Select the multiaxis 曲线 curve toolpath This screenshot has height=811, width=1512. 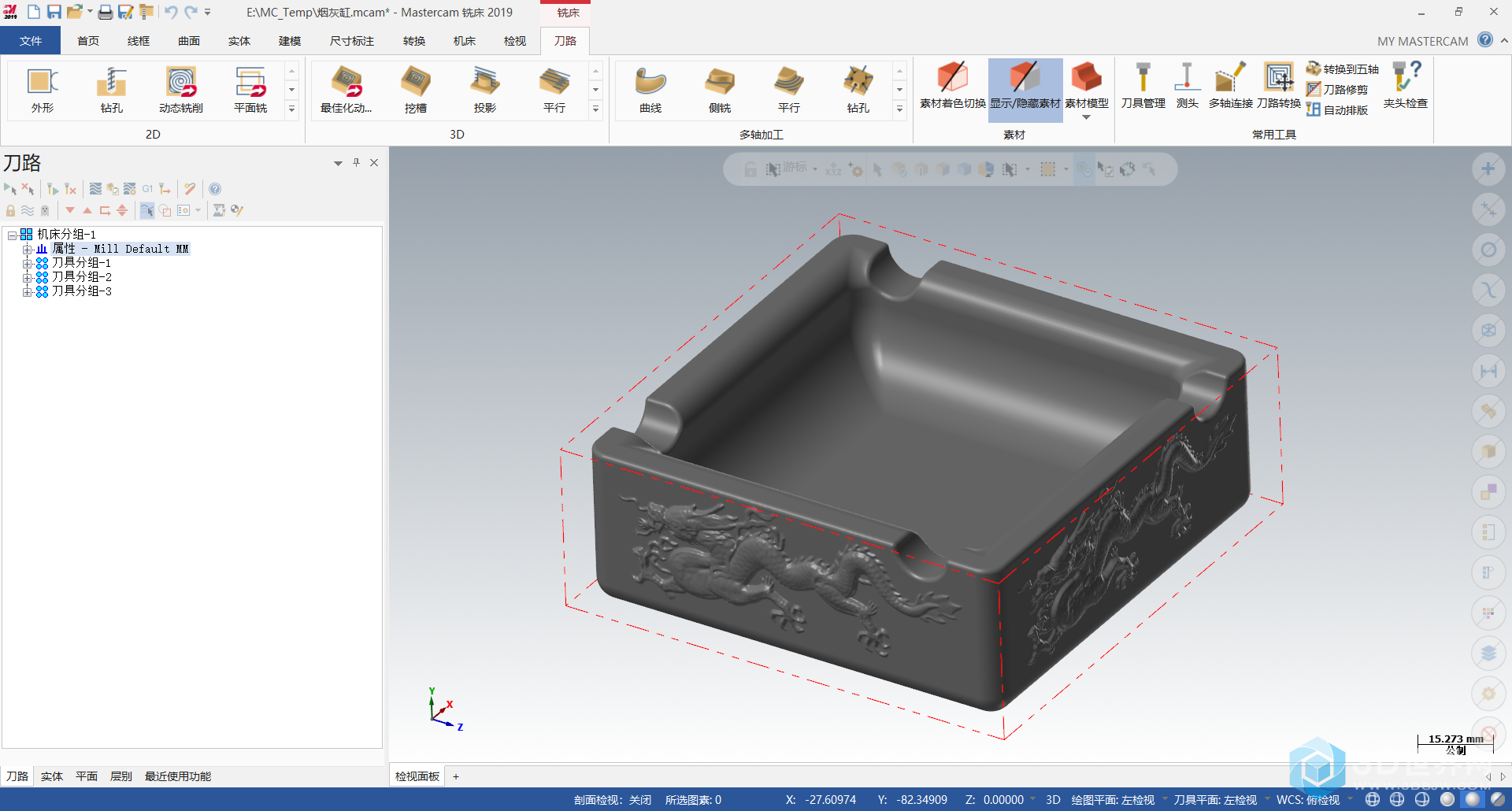(x=650, y=90)
